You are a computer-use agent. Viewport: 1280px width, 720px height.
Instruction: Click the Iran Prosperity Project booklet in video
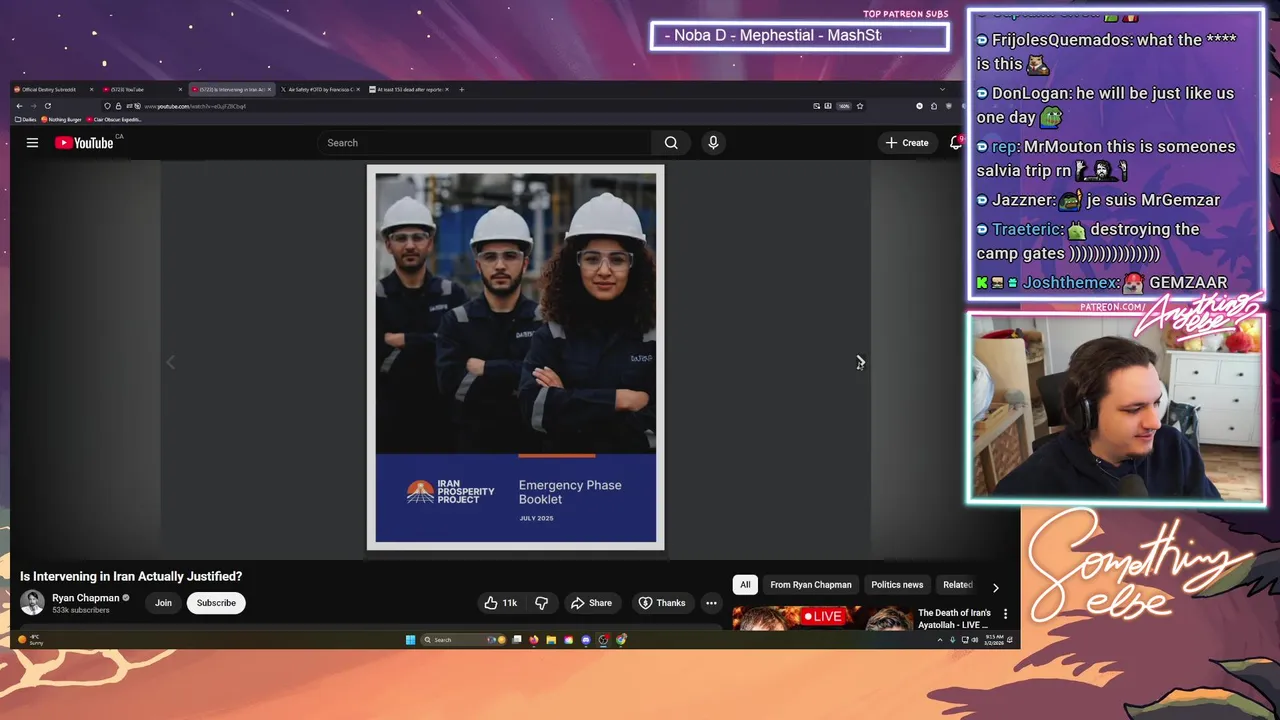[x=516, y=358]
